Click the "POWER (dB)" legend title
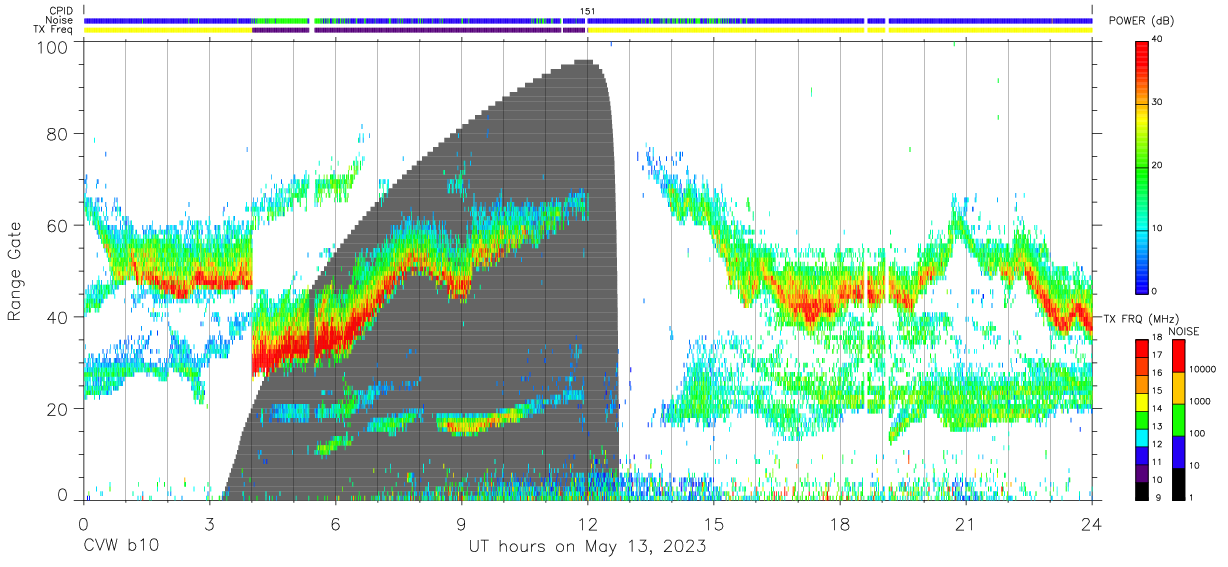Image resolution: width=1228 pixels, height=567 pixels. point(1140,21)
